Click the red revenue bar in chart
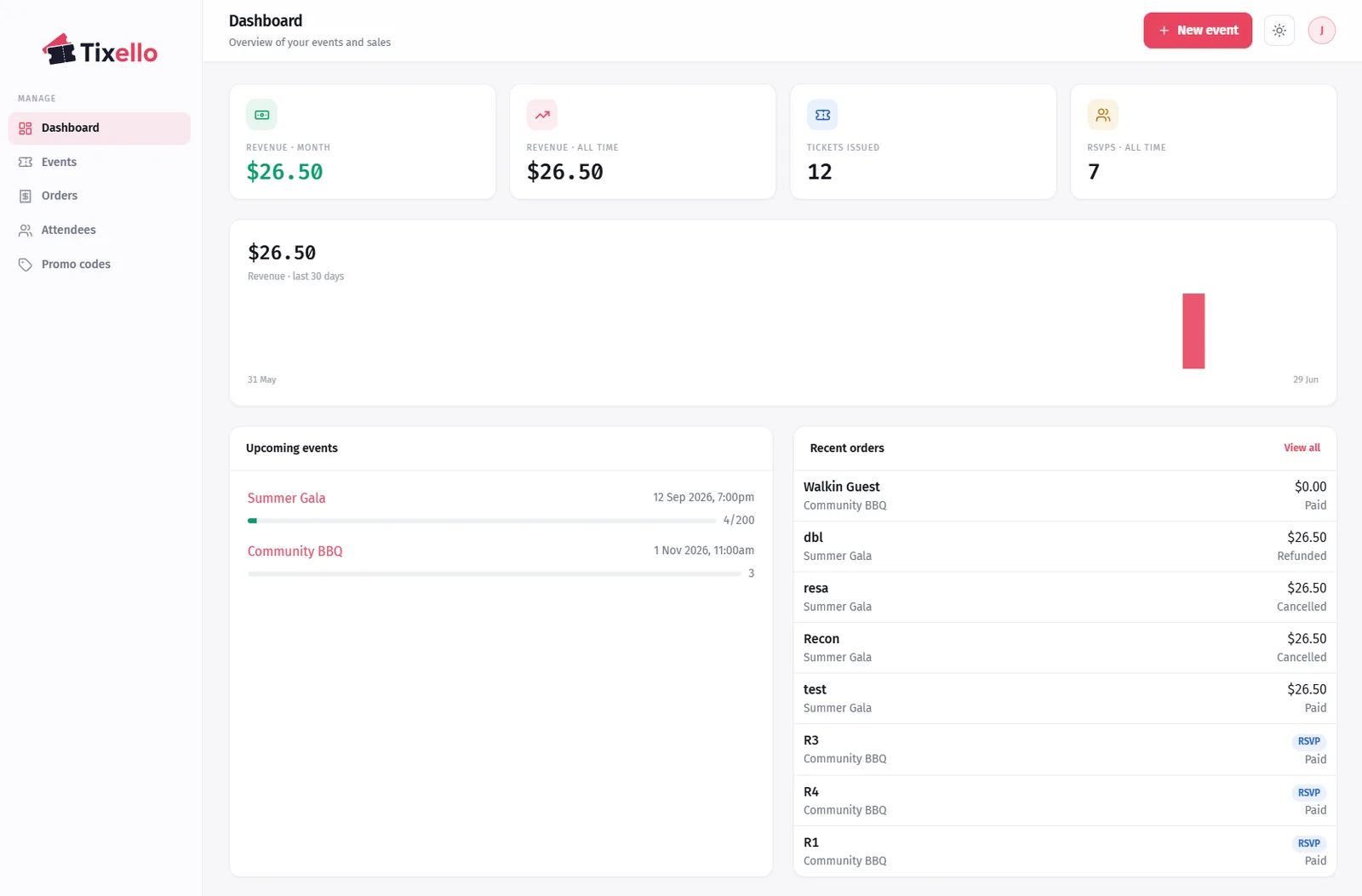Image resolution: width=1362 pixels, height=896 pixels. pyautogui.click(x=1193, y=331)
